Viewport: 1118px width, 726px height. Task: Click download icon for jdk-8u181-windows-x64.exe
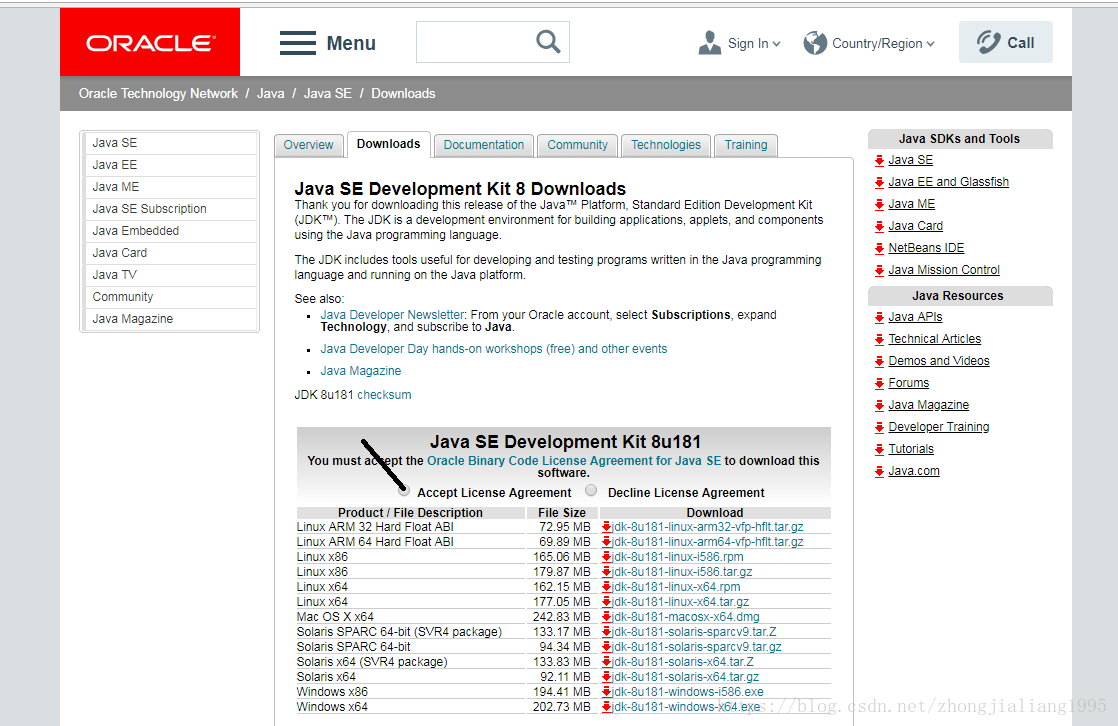pyautogui.click(x=607, y=707)
